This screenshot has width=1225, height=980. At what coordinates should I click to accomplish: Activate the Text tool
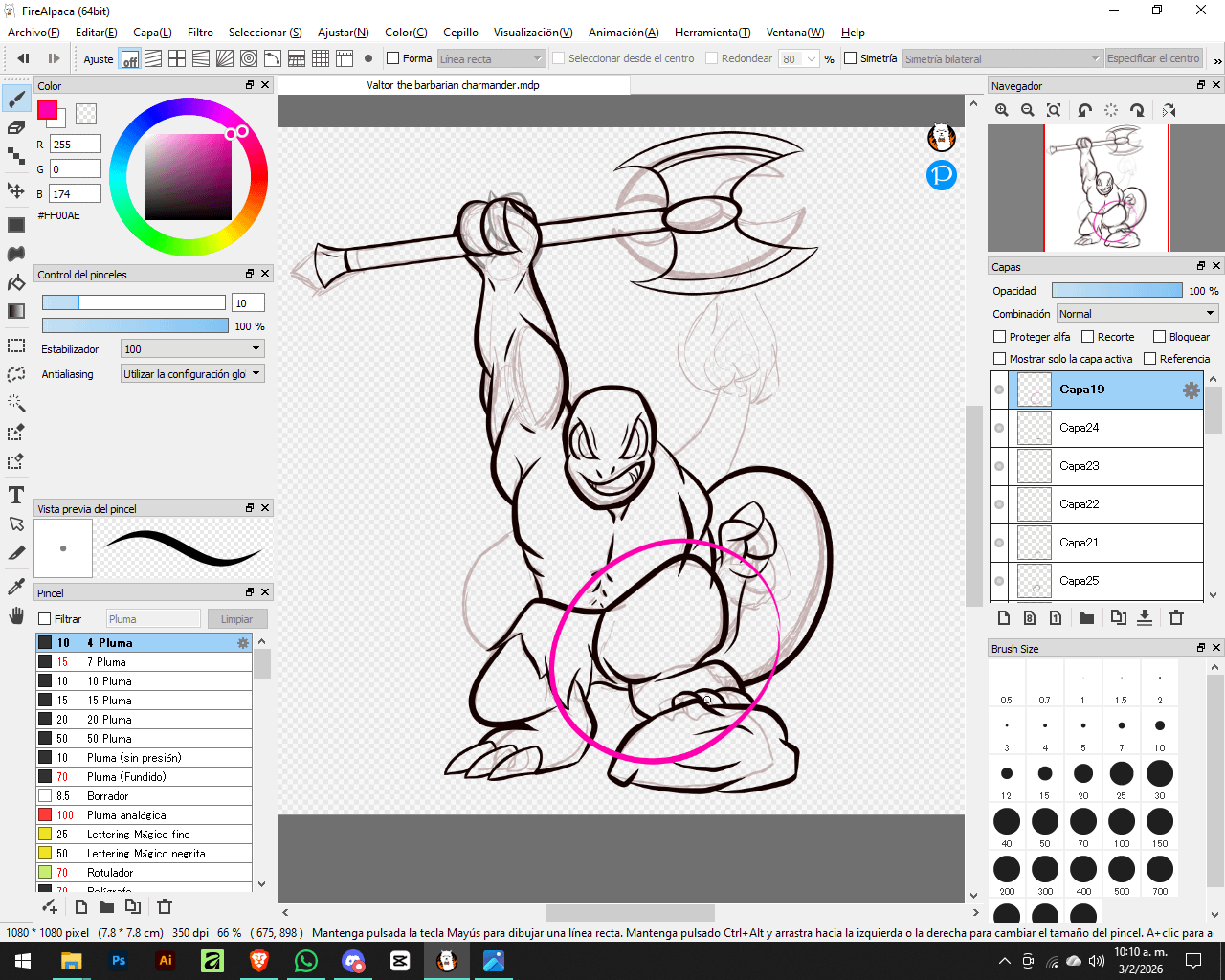tap(16, 495)
